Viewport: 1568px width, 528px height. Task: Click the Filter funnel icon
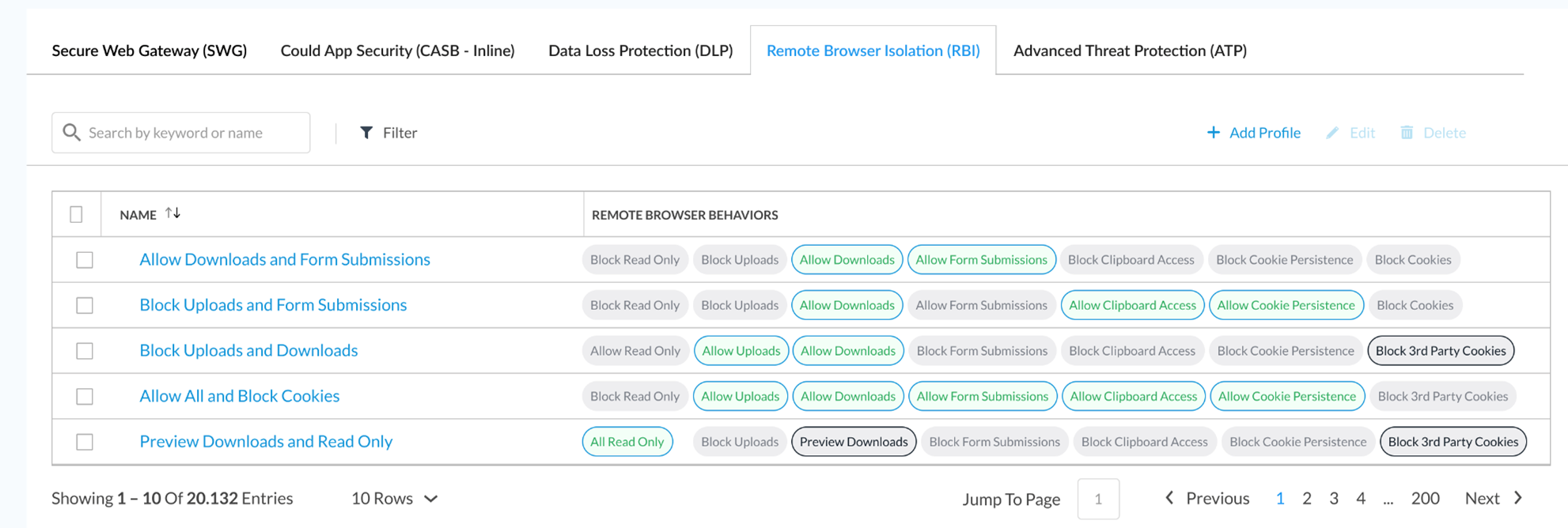[x=366, y=133]
